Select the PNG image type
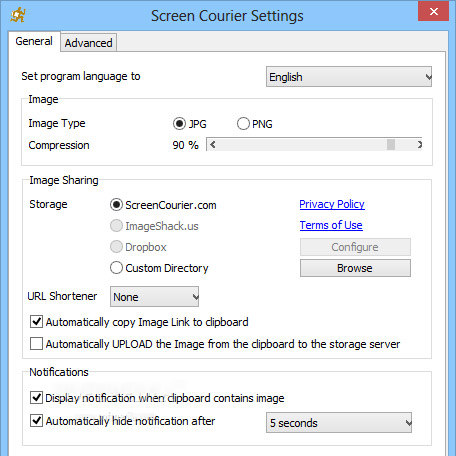The width and height of the screenshot is (456, 456). [243, 124]
